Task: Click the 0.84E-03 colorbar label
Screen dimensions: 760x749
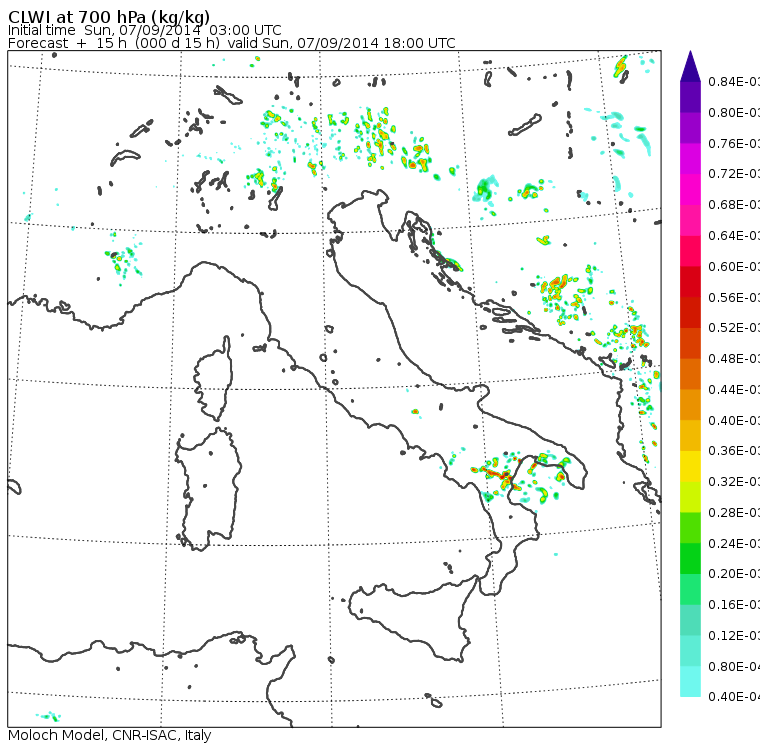Action: point(734,81)
